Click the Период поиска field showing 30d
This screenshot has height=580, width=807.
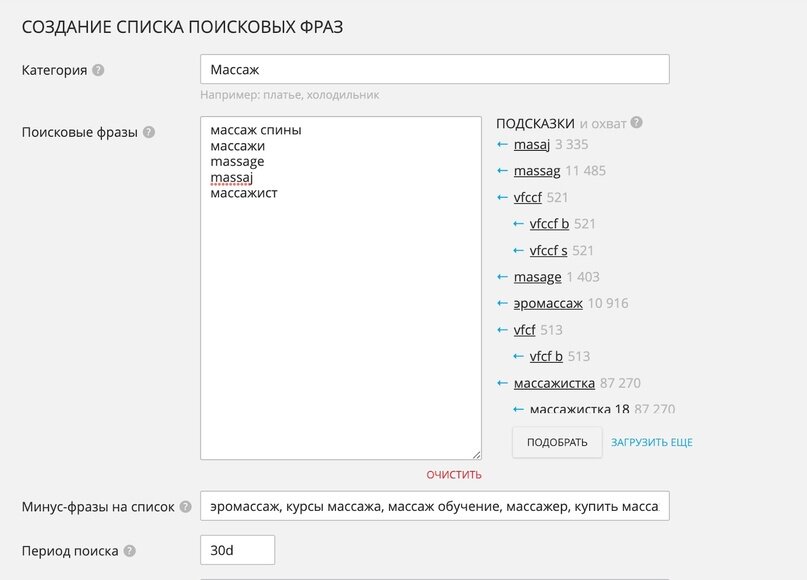[237, 550]
